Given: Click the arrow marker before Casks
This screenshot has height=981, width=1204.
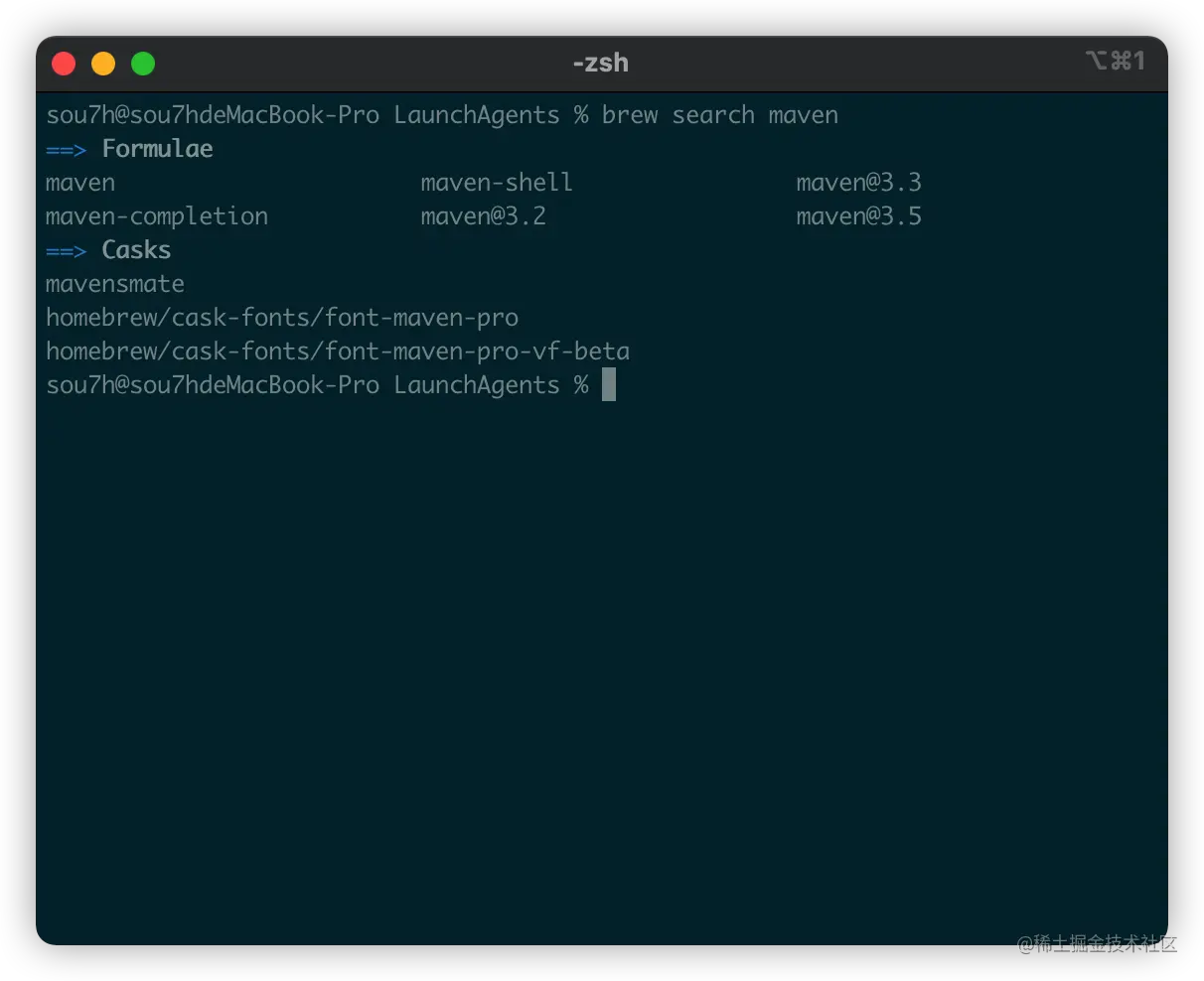Looking at the screenshot, I should (67, 251).
